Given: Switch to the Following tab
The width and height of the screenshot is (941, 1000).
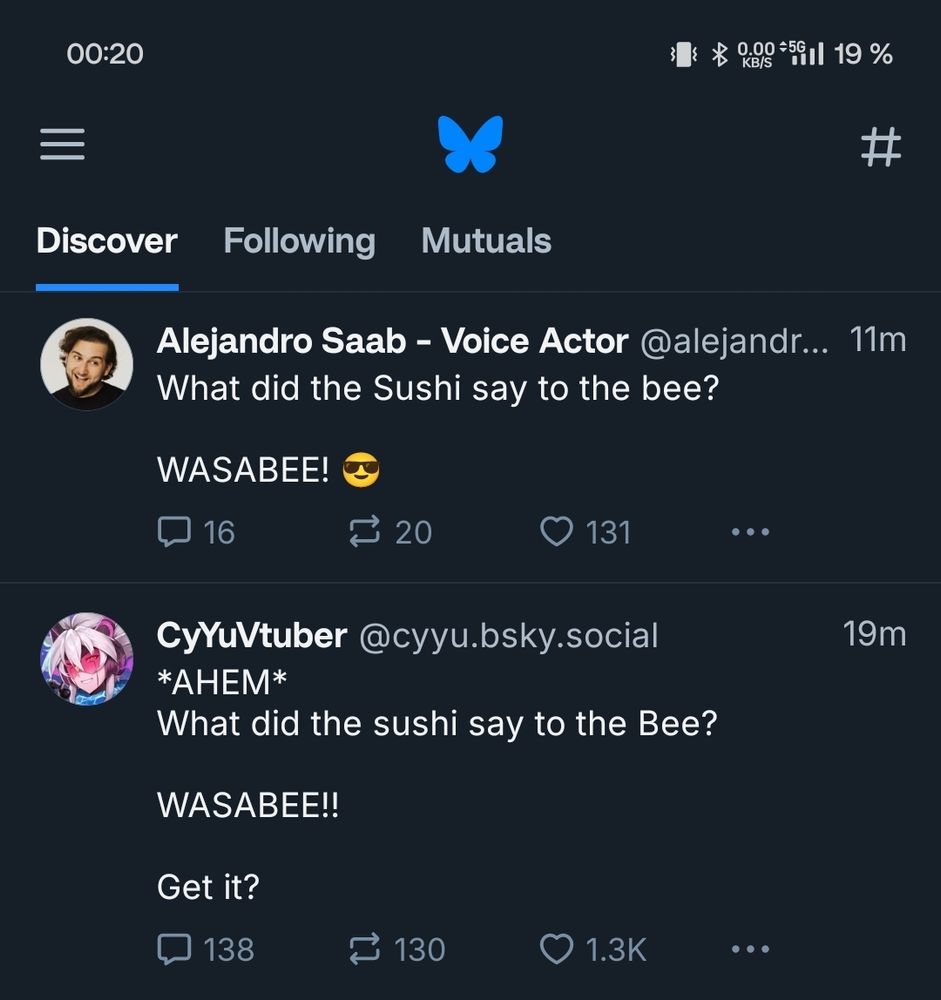Looking at the screenshot, I should click(x=299, y=241).
